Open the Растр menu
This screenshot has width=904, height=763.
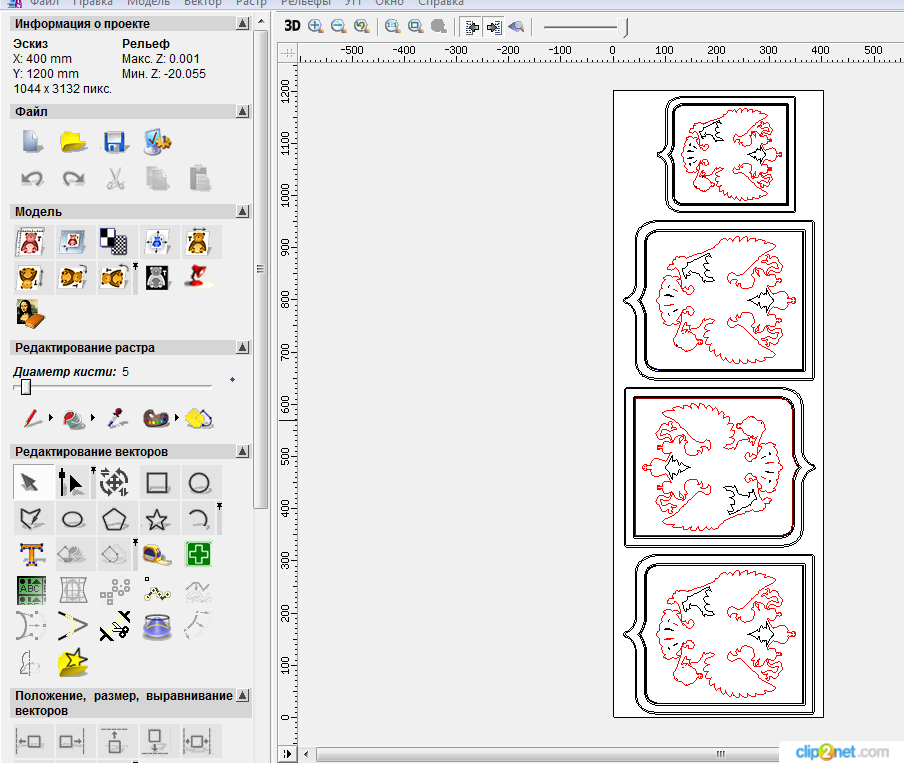251,3
